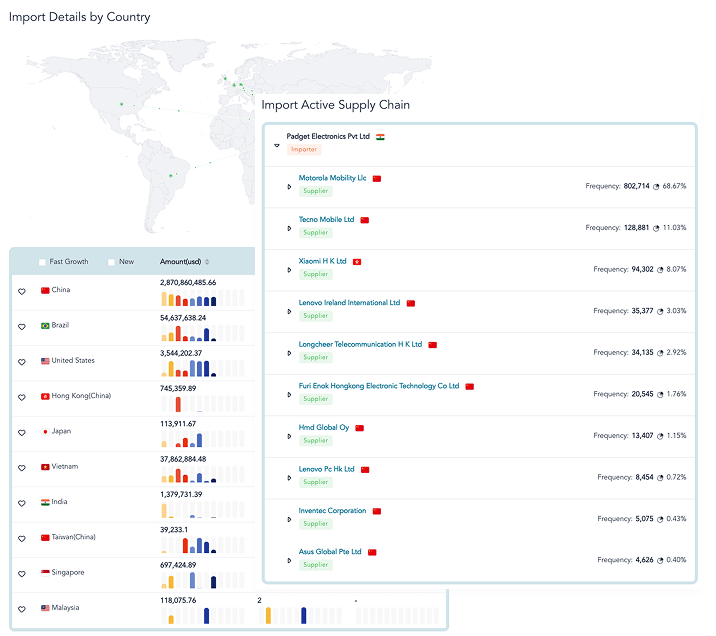This screenshot has height=636, width=716.
Task: Favorite Singapore using its heart icon
Action: tap(21, 574)
